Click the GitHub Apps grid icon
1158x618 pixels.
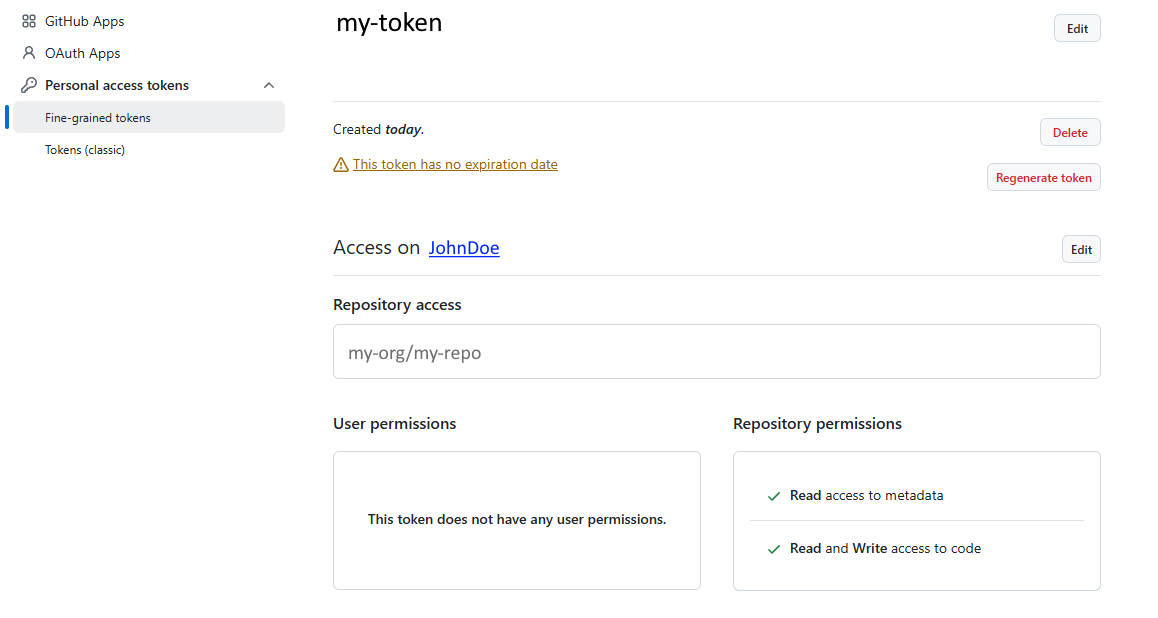[29, 21]
